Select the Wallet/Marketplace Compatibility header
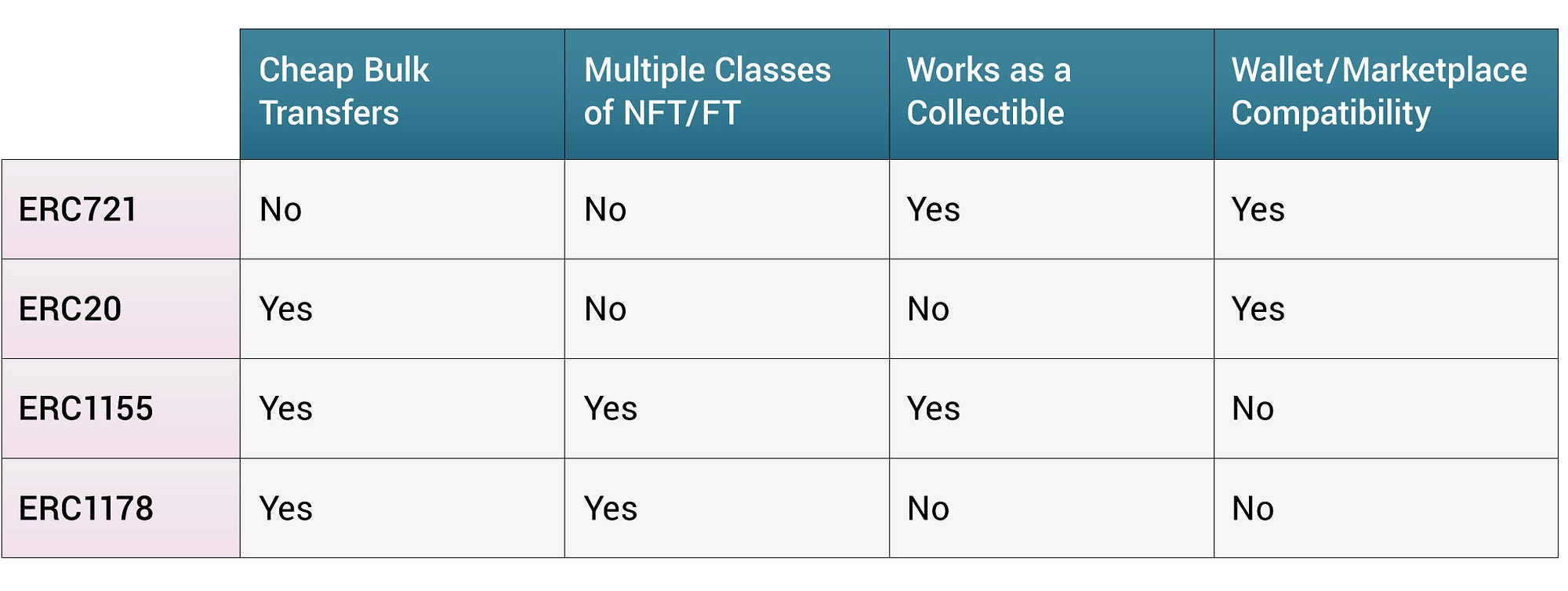 pyautogui.click(x=1386, y=94)
